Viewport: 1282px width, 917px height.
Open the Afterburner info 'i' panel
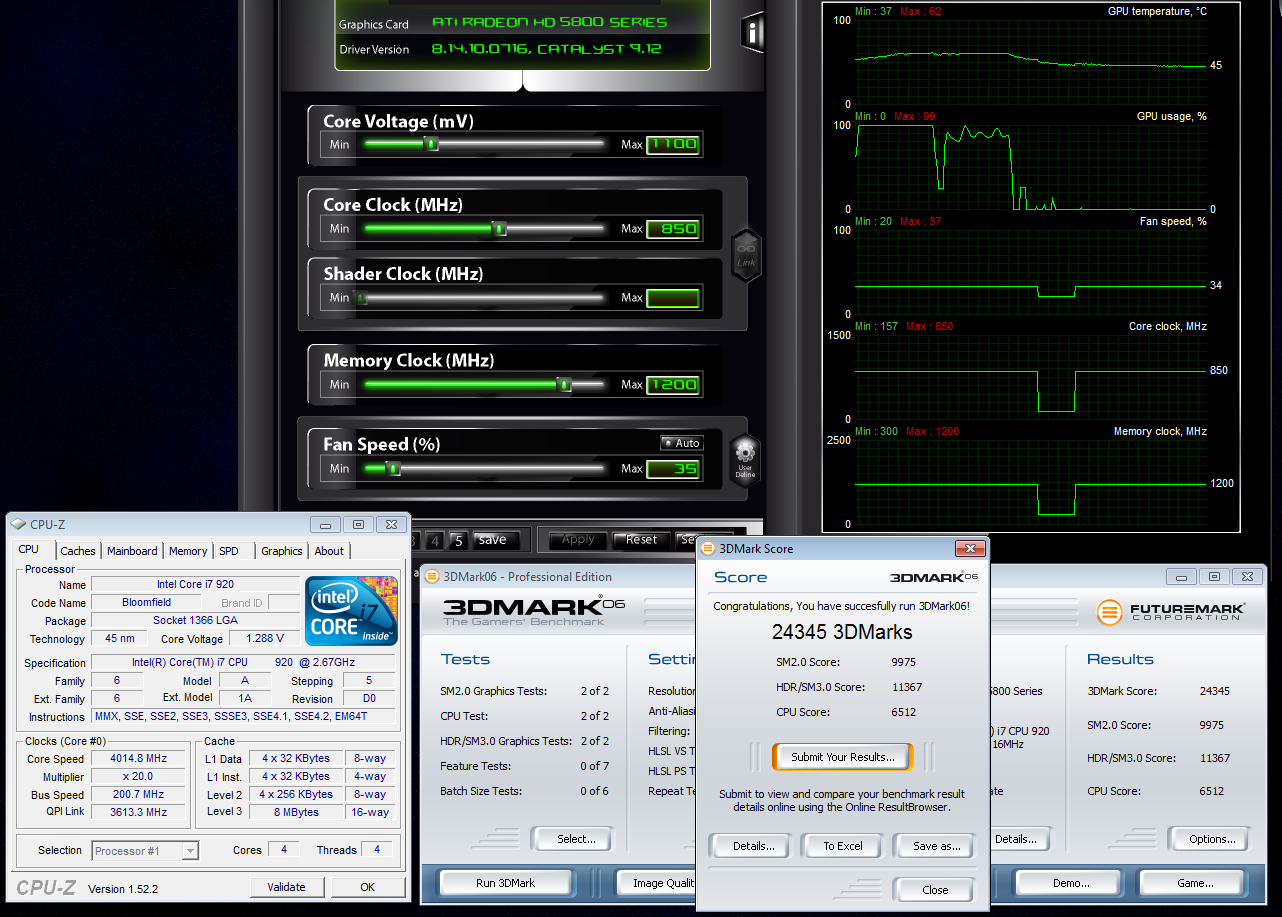pyautogui.click(x=752, y=32)
